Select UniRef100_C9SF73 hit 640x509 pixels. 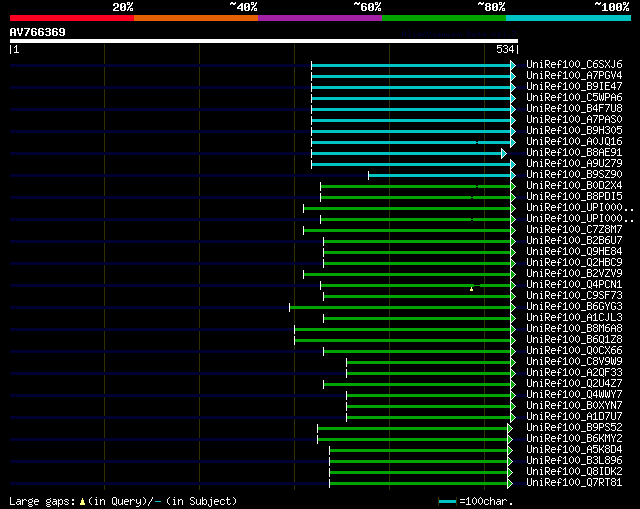pos(574,296)
